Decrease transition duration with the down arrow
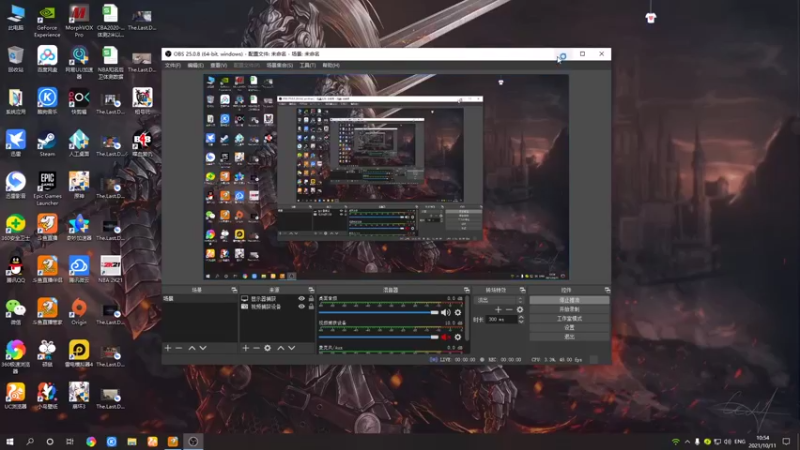 521,322
